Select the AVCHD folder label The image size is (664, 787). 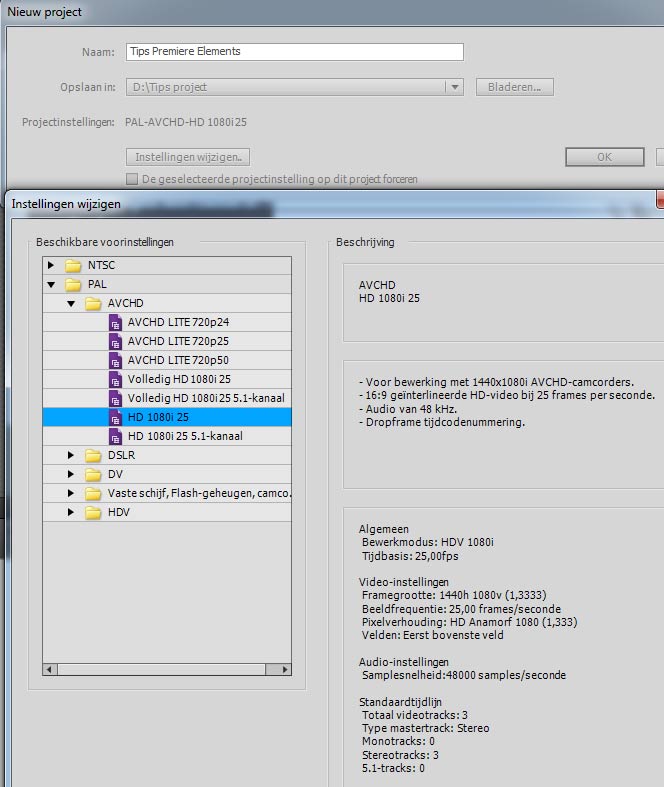tap(125, 303)
